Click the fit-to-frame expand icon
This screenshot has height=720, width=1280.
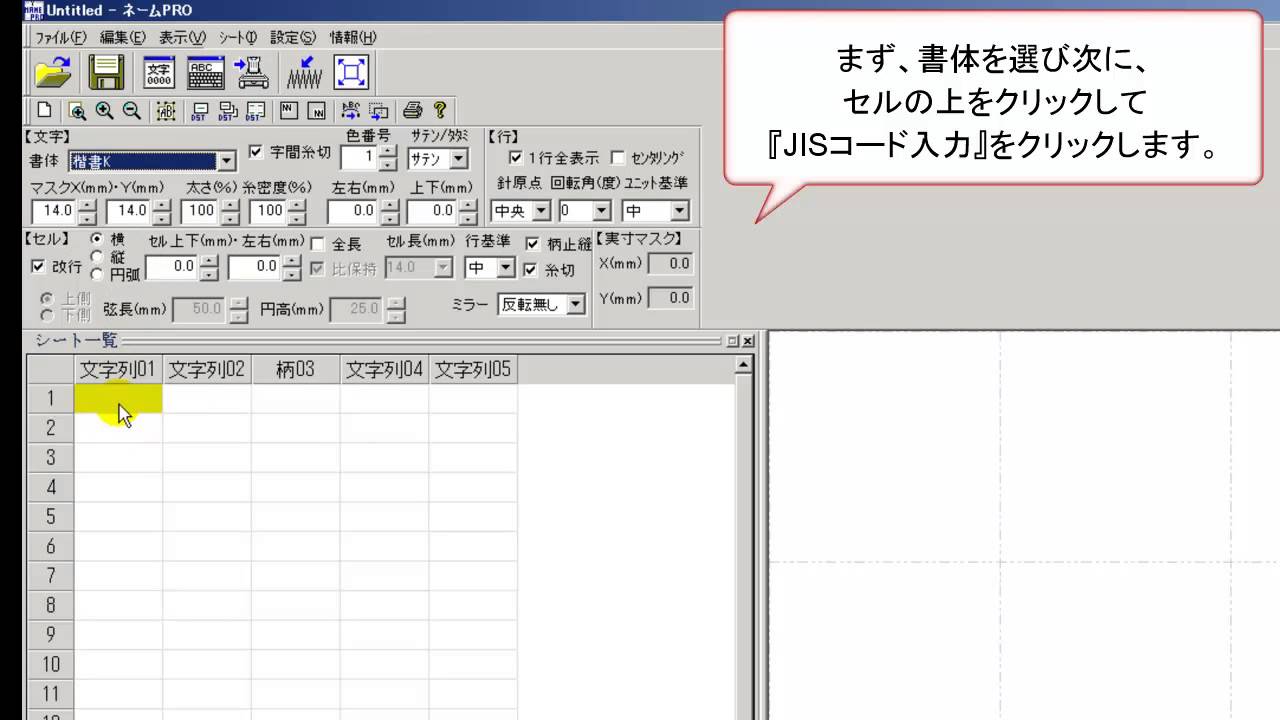click(x=350, y=72)
